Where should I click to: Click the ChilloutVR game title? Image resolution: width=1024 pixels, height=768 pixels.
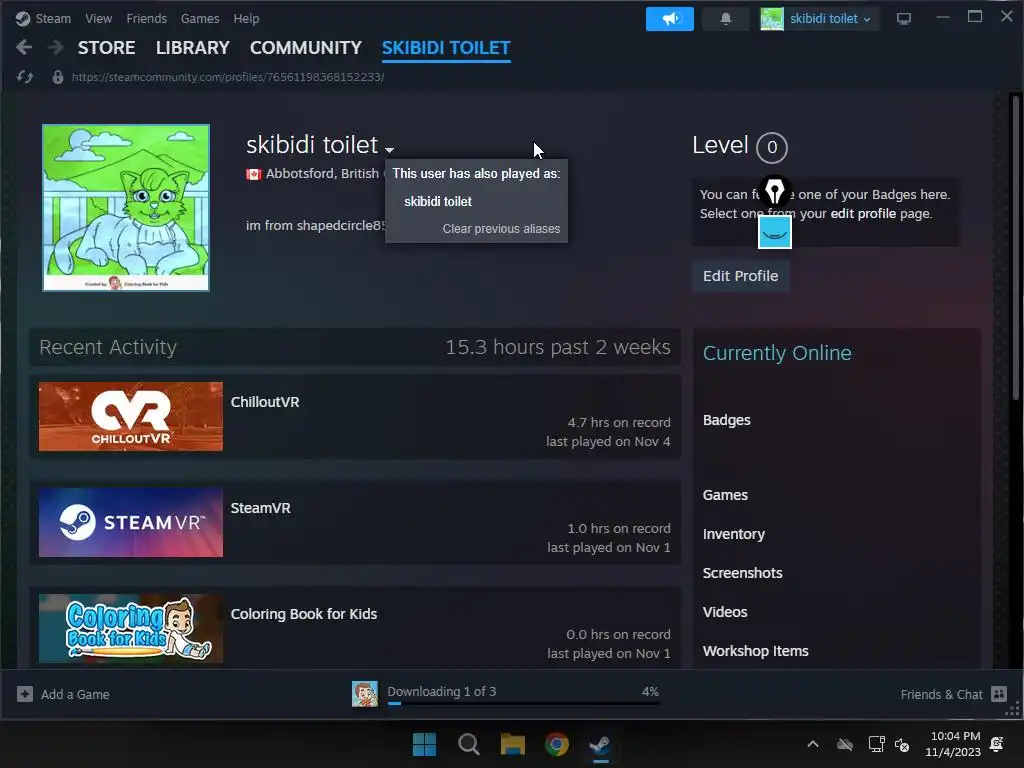[x=265, y=402]
